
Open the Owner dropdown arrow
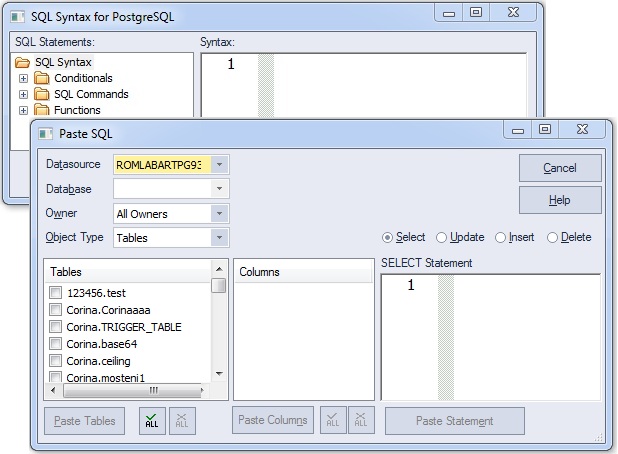pyautogui.click(x=220, y=213)
